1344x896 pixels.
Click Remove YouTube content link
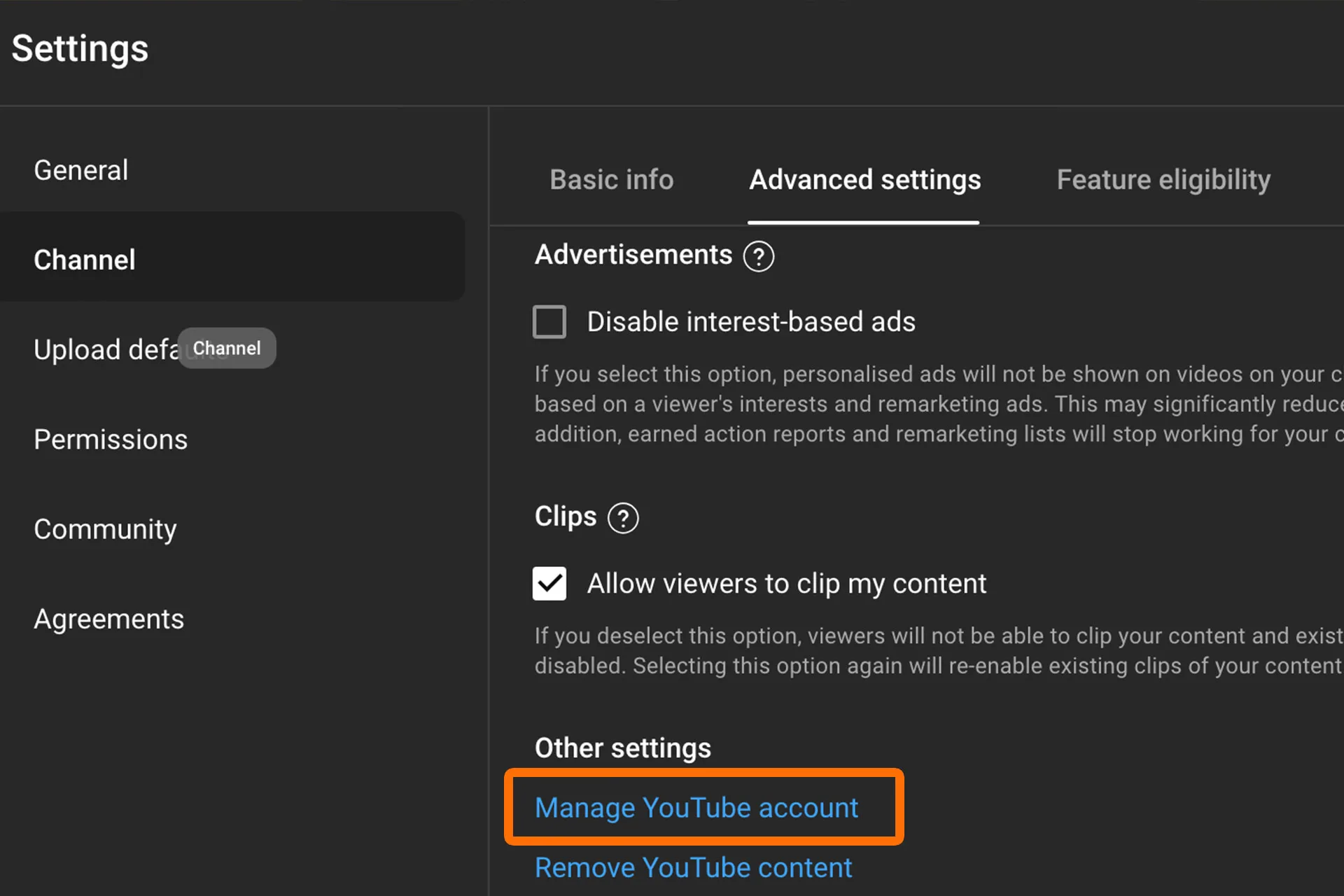pos(693,868)
